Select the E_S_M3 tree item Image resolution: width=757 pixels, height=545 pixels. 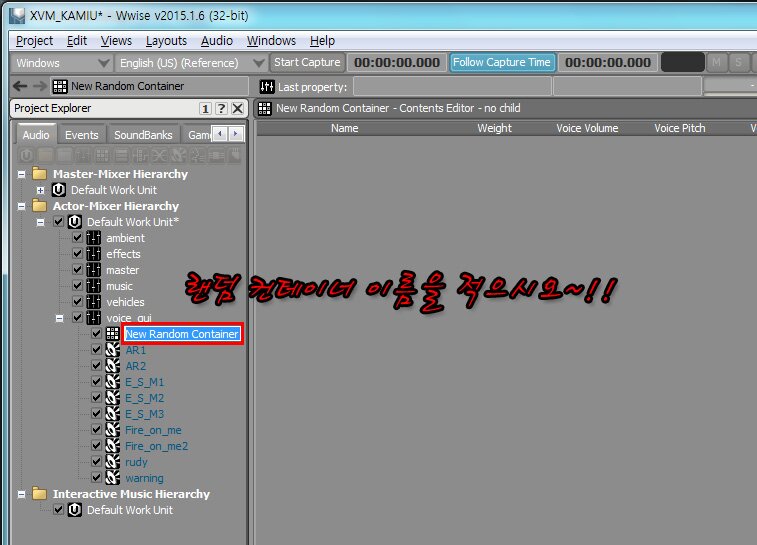pyautogui.click(x=144, y=414)
